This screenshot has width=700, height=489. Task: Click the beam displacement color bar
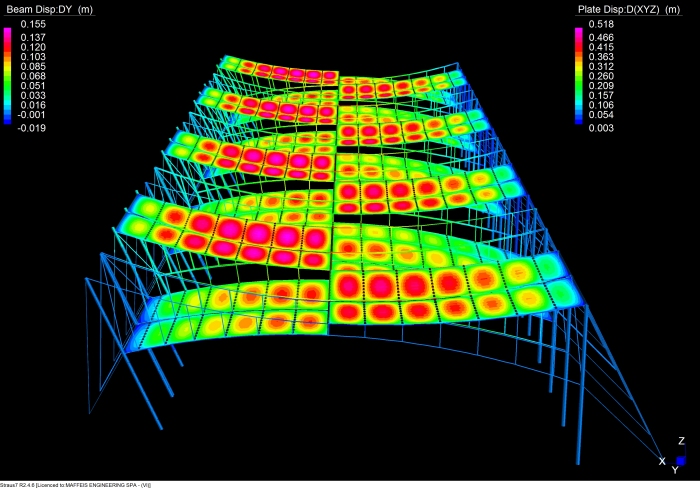pyautogui.click(x=6, y=75)
